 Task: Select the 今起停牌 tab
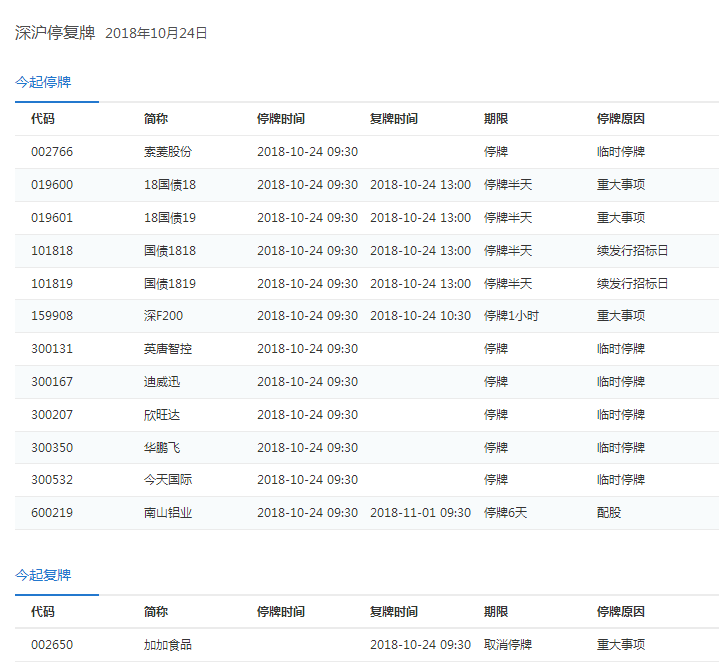click(43, 82)
